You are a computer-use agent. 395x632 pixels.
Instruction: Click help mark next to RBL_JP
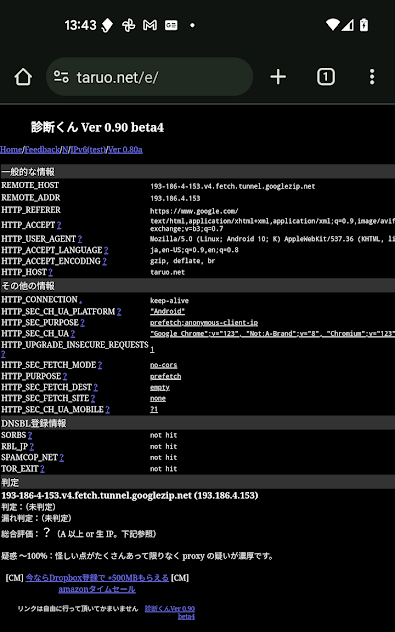[31, 447]
